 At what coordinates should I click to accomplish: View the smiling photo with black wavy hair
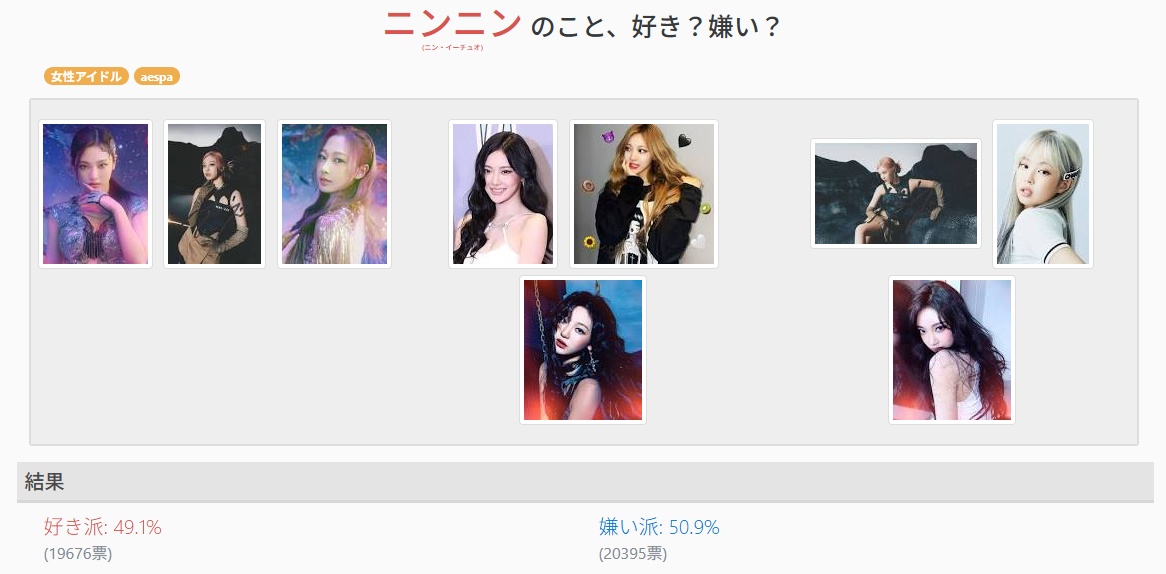pyautogui.click(x=503, y=194)
